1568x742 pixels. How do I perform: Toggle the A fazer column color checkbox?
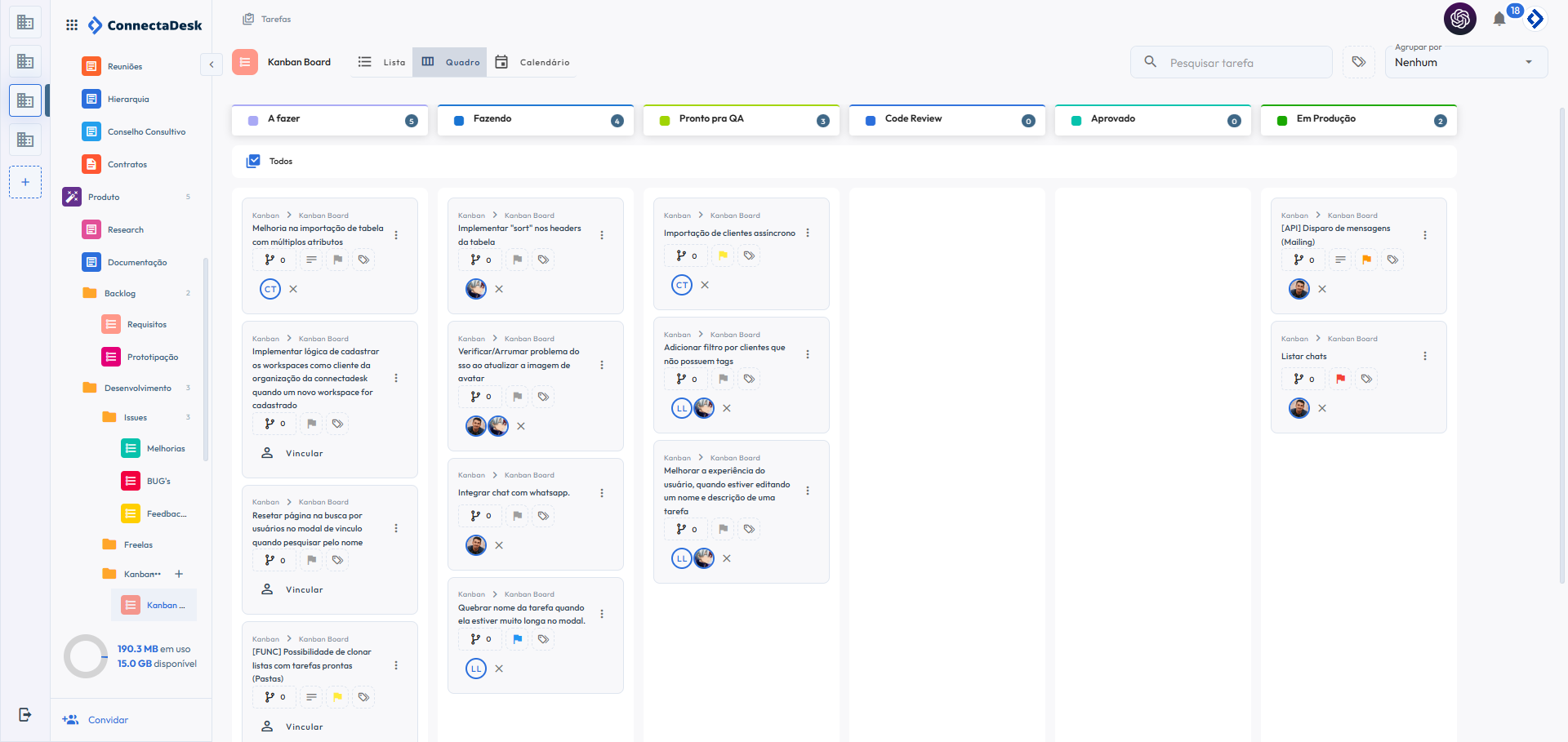tap(253, 120)
